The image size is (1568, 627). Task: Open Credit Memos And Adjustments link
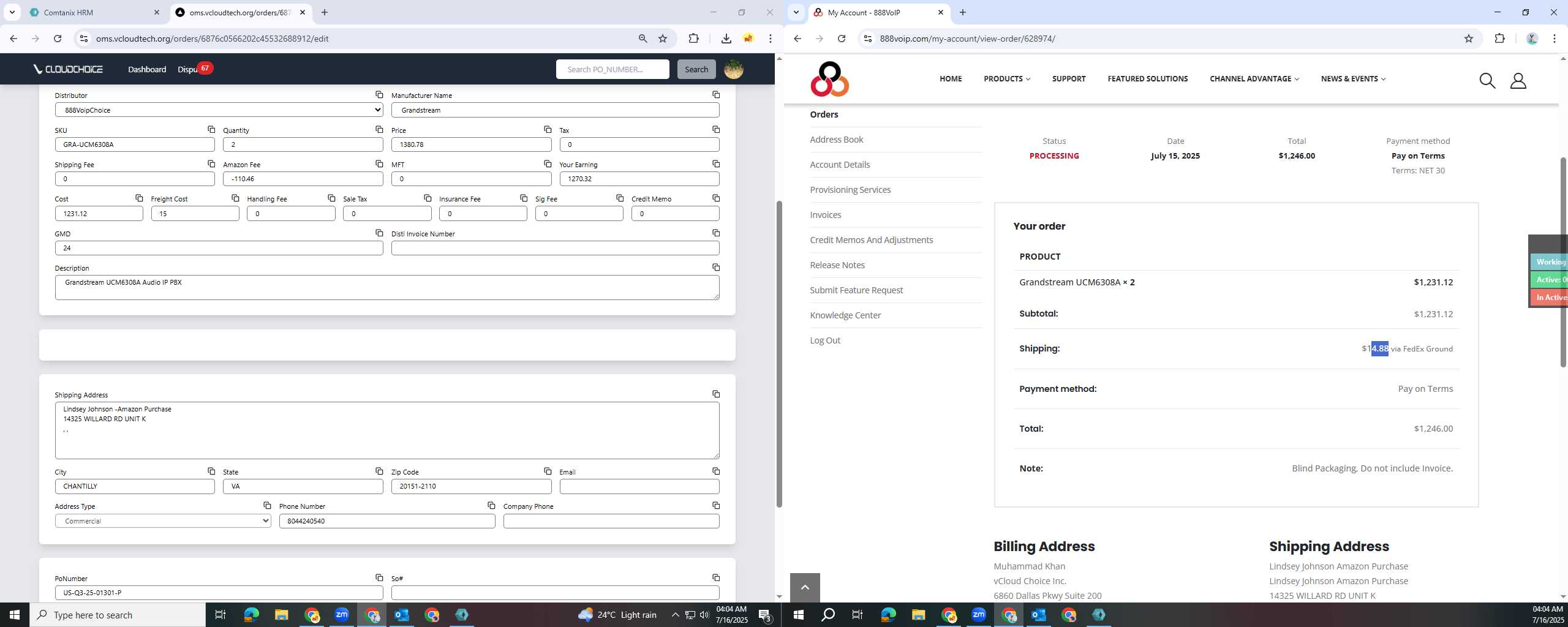871,240
